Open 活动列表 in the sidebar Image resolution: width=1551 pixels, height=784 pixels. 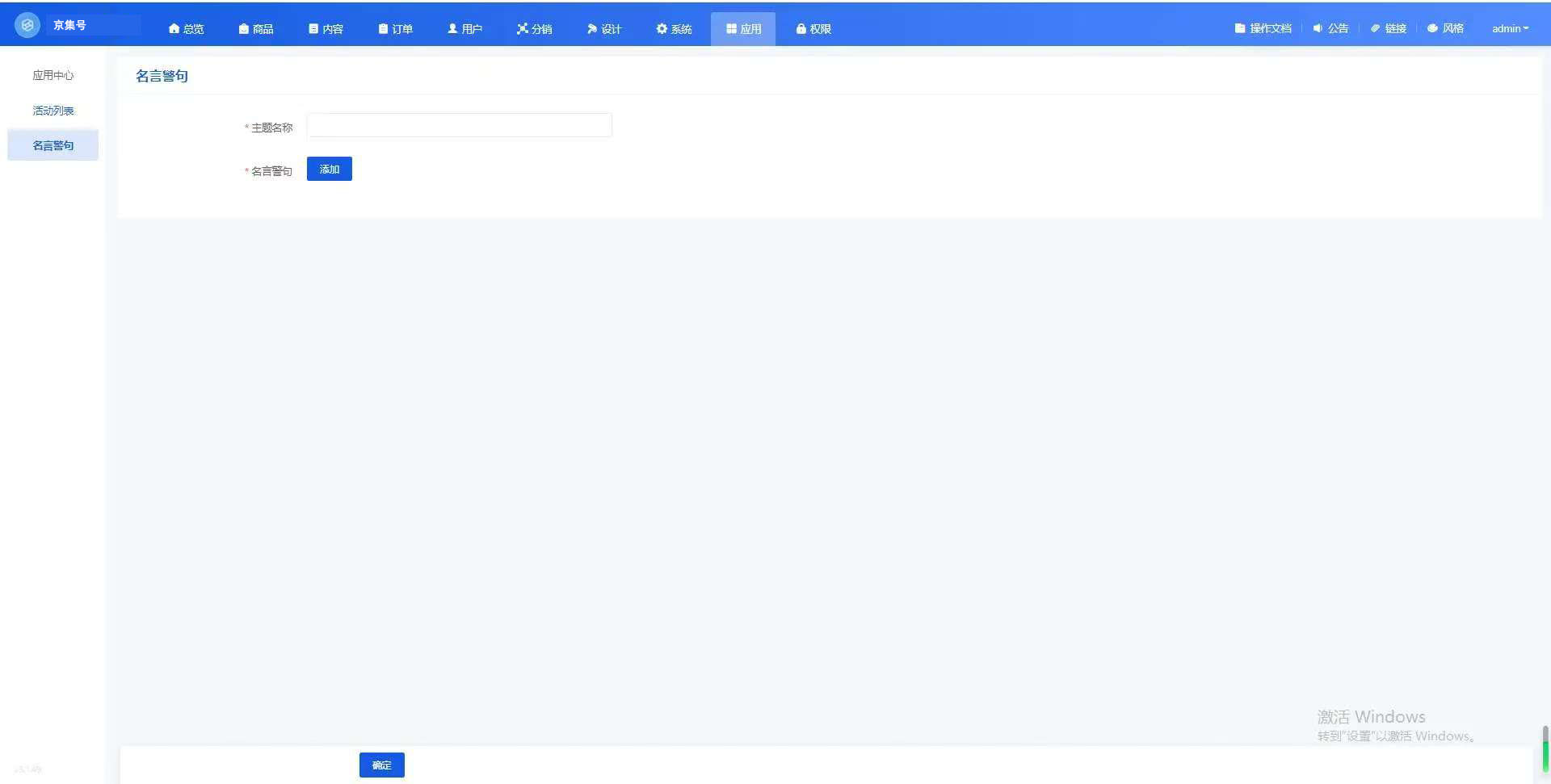tap(53, 111)
